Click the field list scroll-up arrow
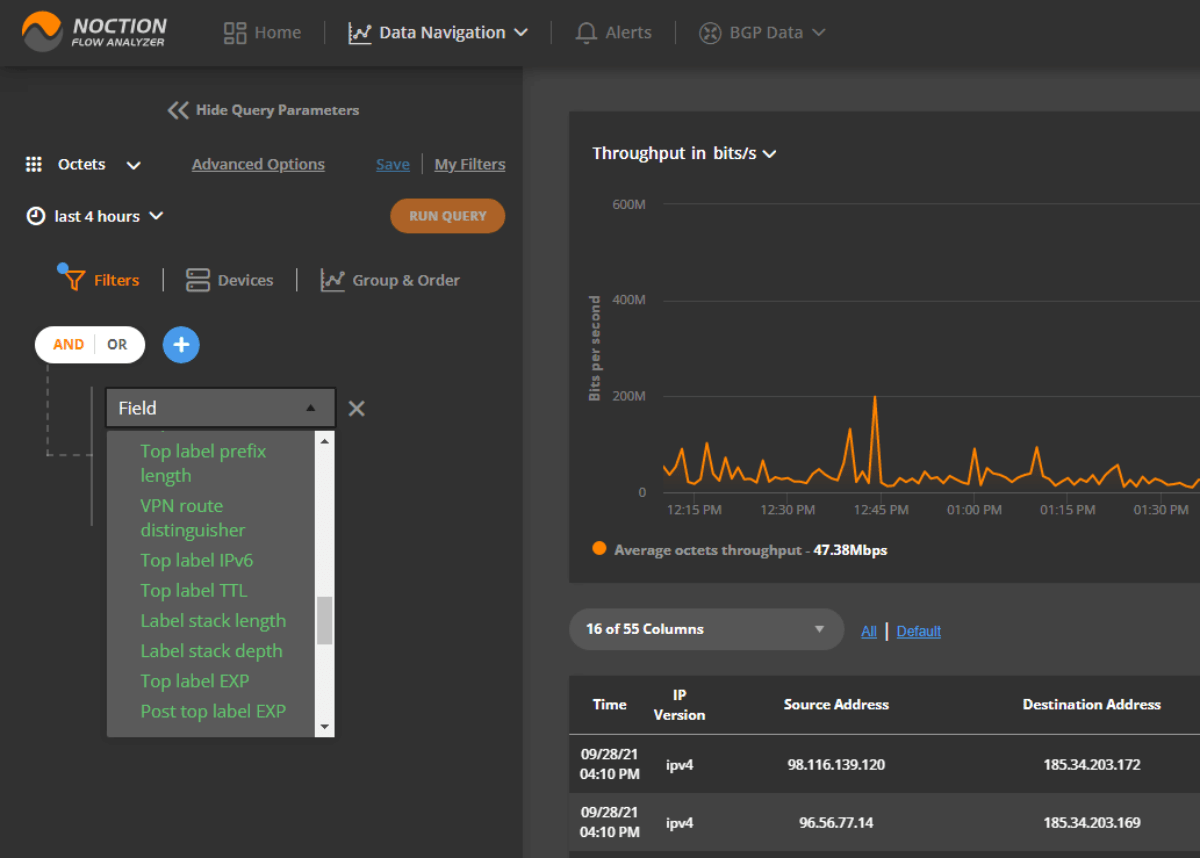 tap(324, 440)
